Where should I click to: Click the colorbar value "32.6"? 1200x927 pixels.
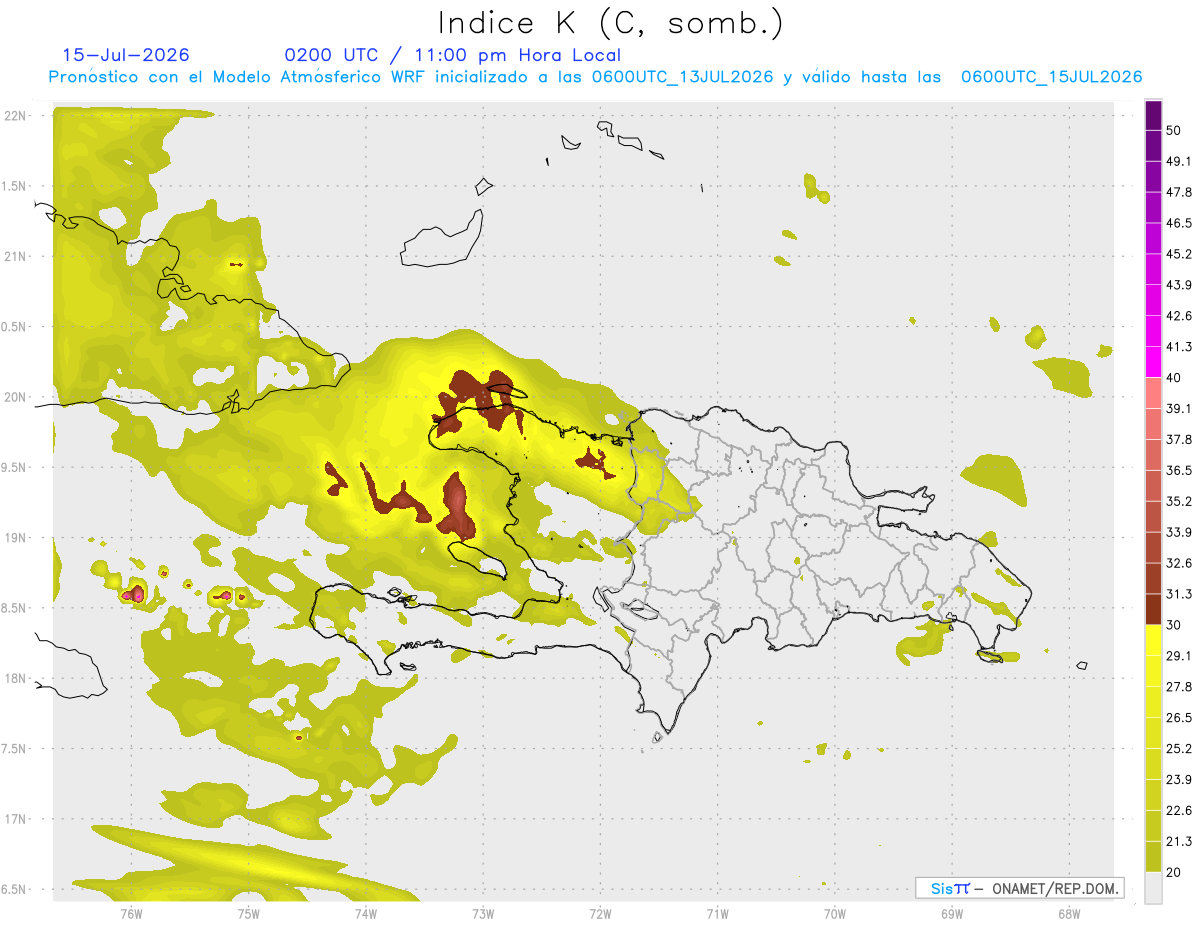click(x=1179, y=563)
